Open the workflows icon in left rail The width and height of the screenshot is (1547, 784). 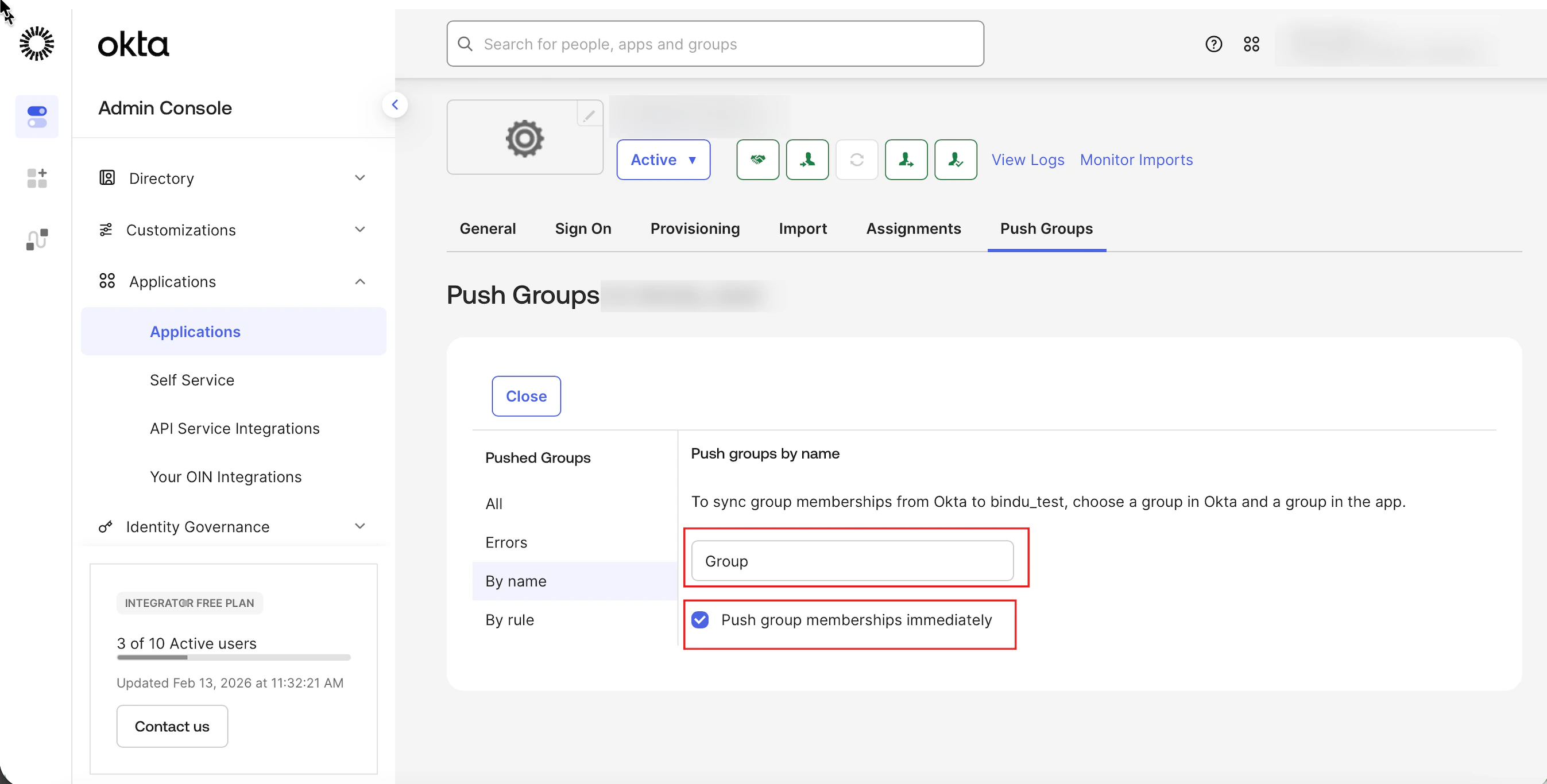click(37, 239)
